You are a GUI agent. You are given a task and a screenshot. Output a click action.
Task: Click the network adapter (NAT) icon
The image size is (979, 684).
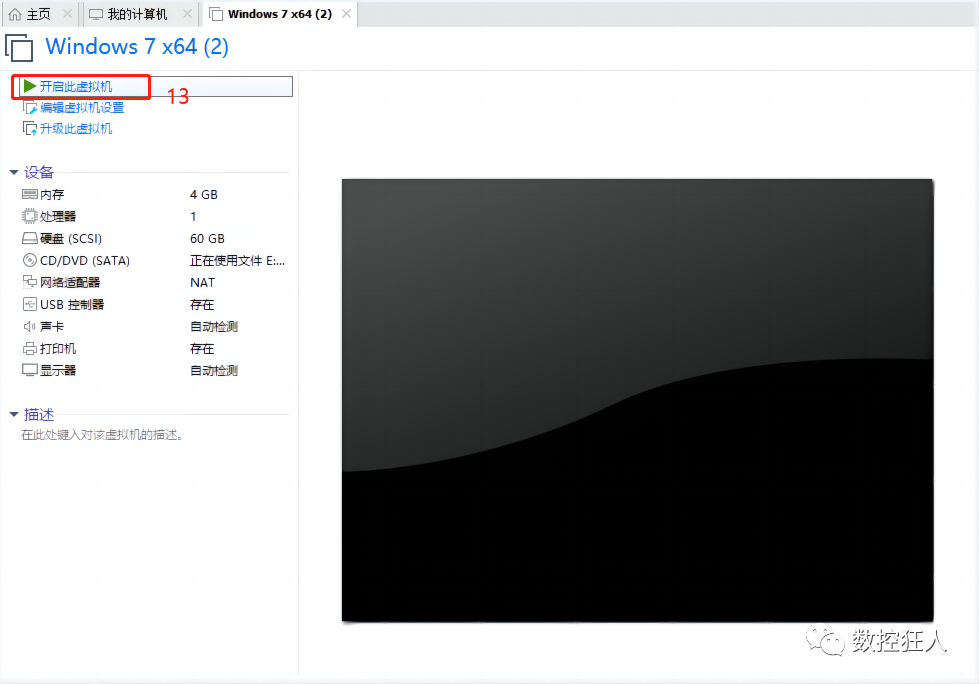29,282
